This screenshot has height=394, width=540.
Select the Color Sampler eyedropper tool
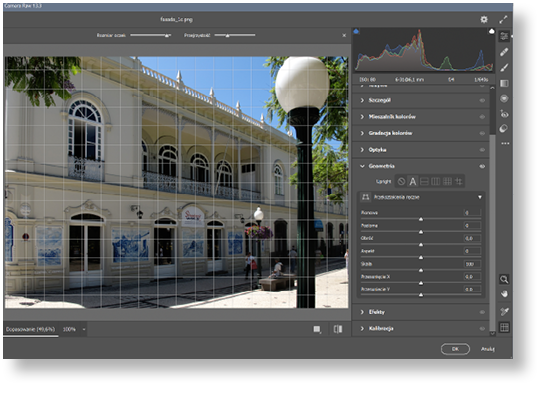click(504, 311)
